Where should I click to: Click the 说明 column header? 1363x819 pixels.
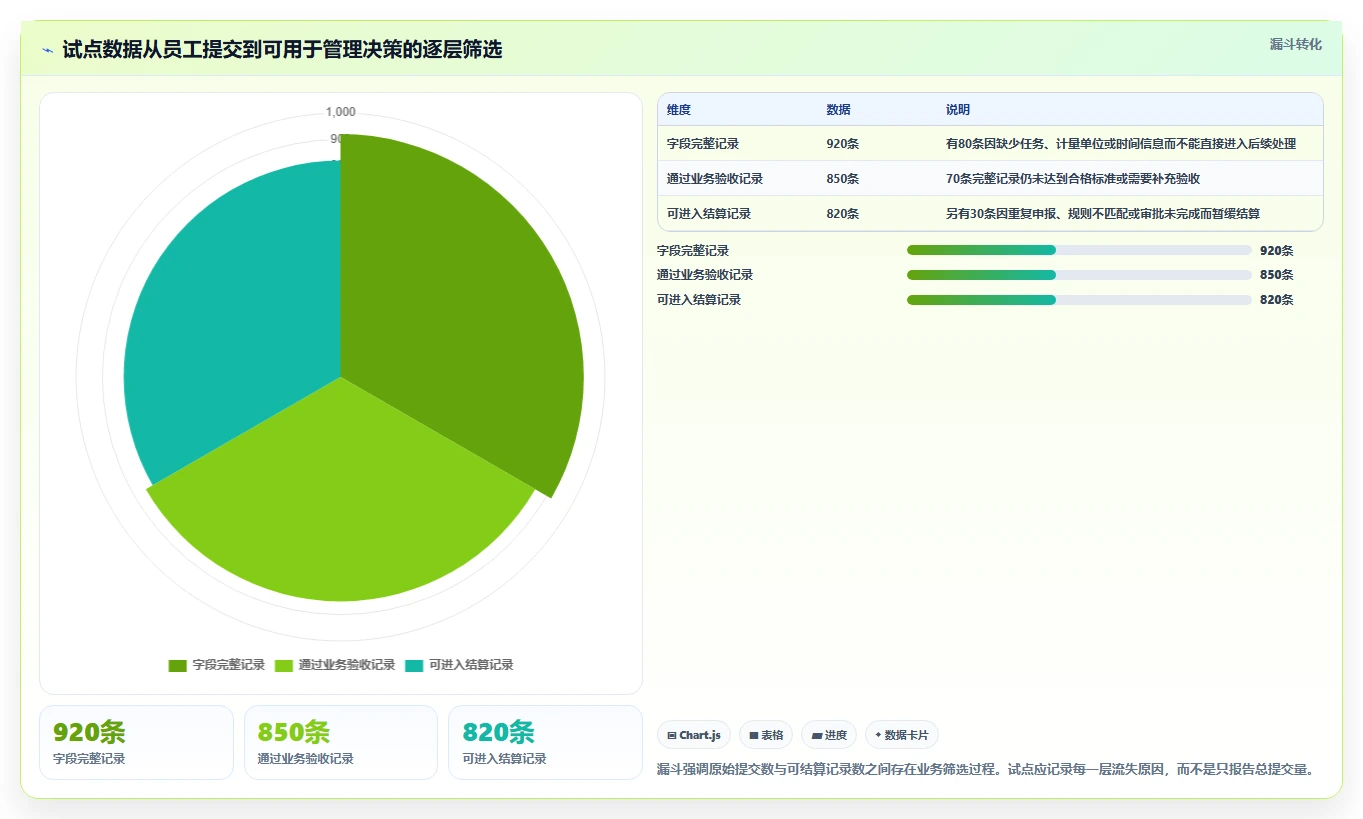coord(958,110)
